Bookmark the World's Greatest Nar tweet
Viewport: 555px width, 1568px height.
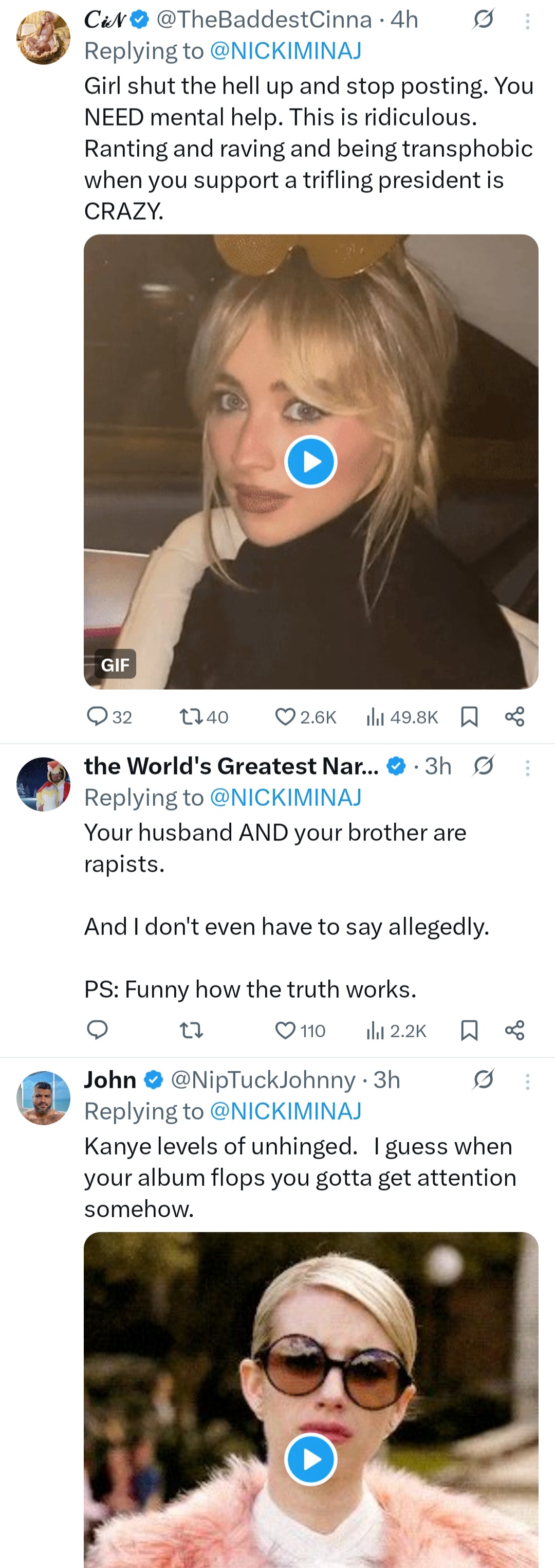point(469,1031)
